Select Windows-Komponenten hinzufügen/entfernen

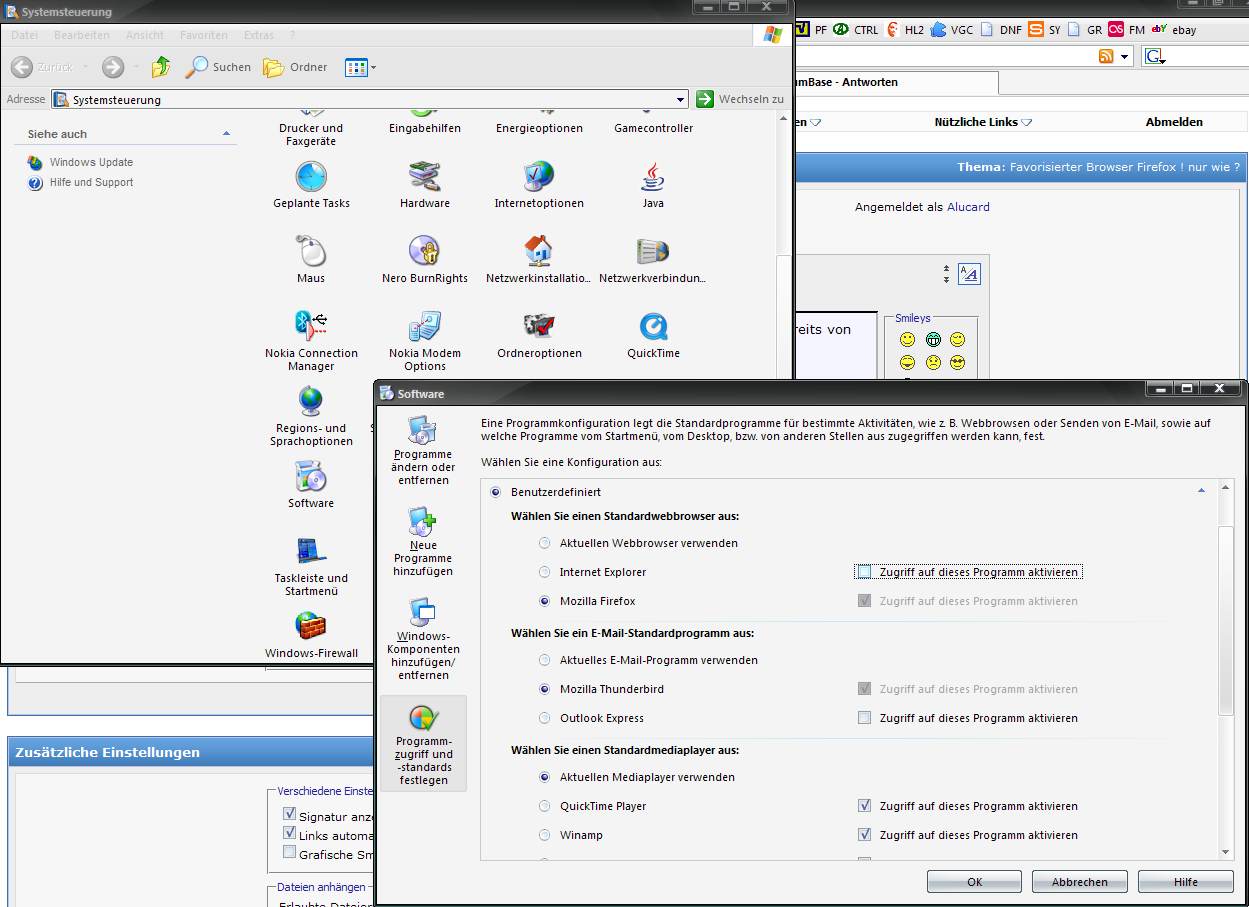(x=423, y=639)
